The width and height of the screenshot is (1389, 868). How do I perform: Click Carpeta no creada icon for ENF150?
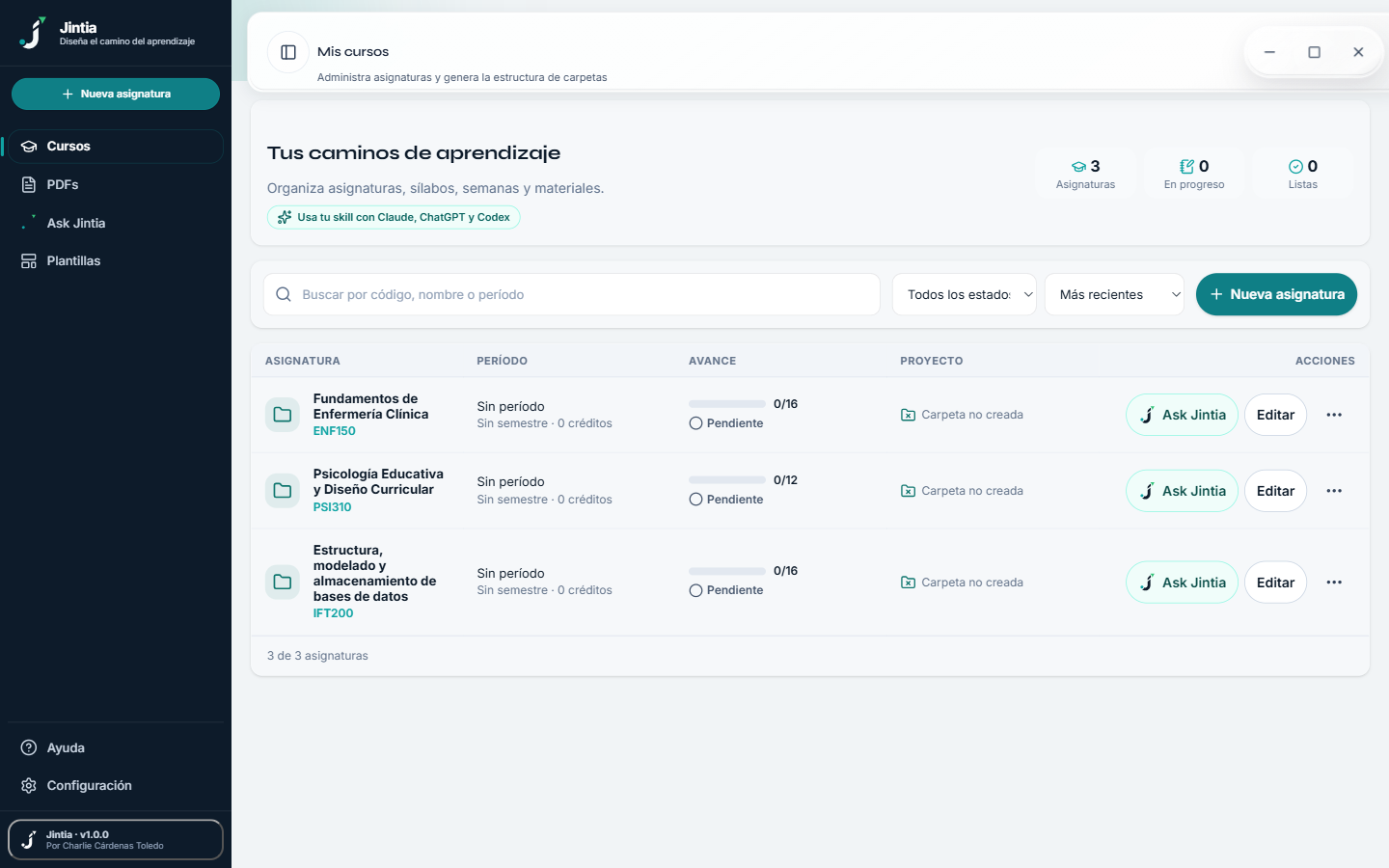click(x=908, y=415)
